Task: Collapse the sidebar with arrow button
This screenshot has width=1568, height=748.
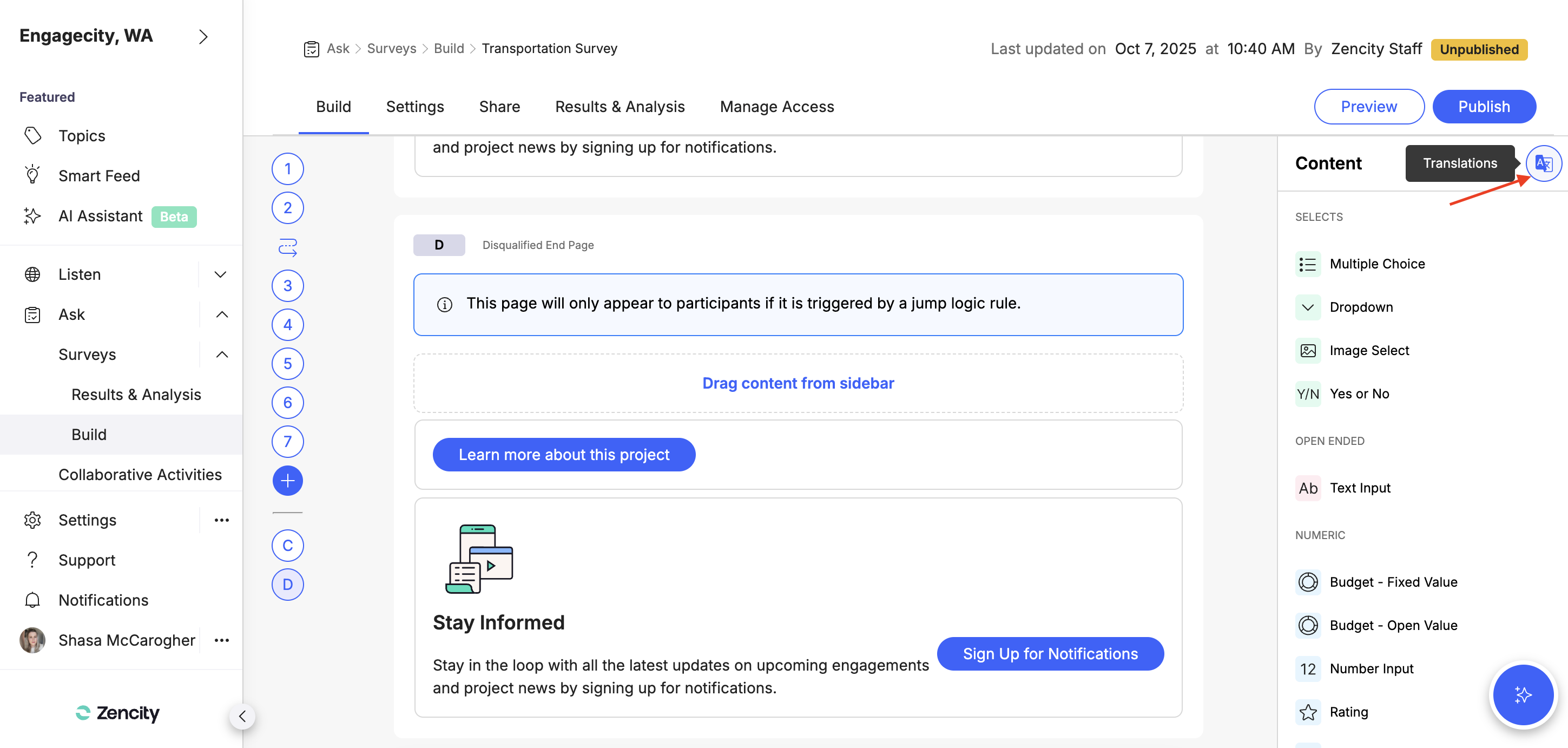Action: coord(242,716)
